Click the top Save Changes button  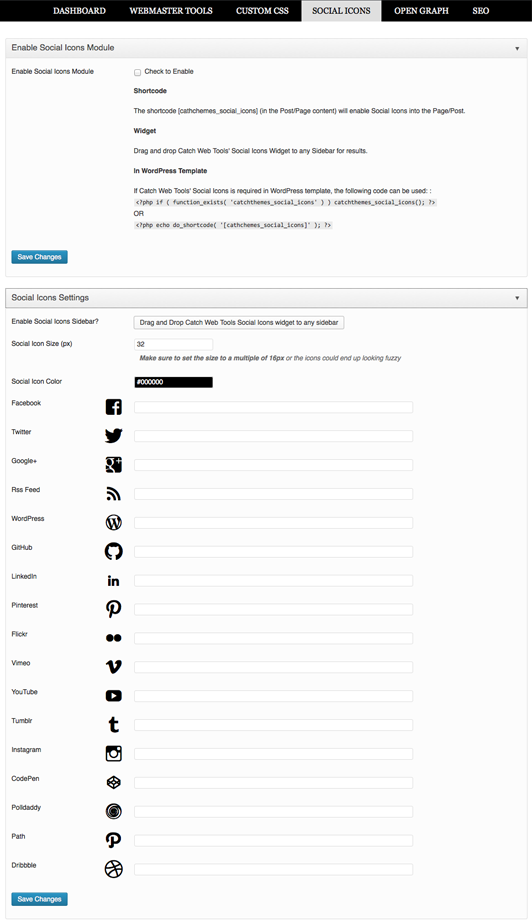(39, 257)
